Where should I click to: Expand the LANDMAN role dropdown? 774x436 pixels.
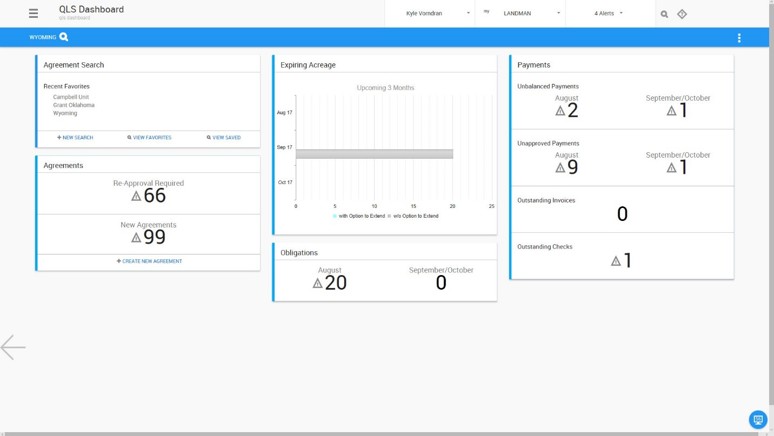coord(521,13)
